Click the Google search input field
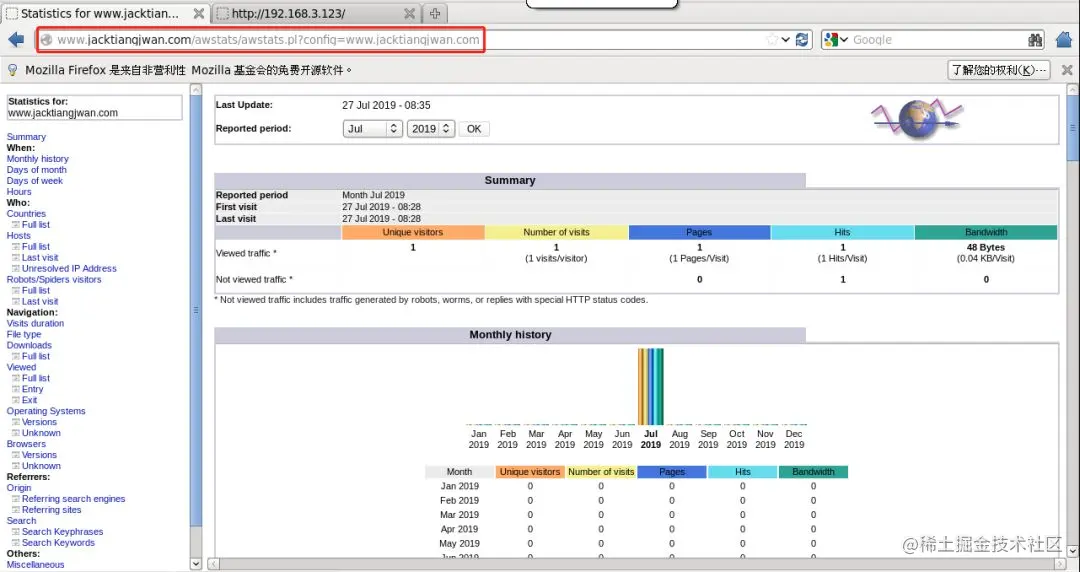The image size is (1080, 572). coord(937,40)
